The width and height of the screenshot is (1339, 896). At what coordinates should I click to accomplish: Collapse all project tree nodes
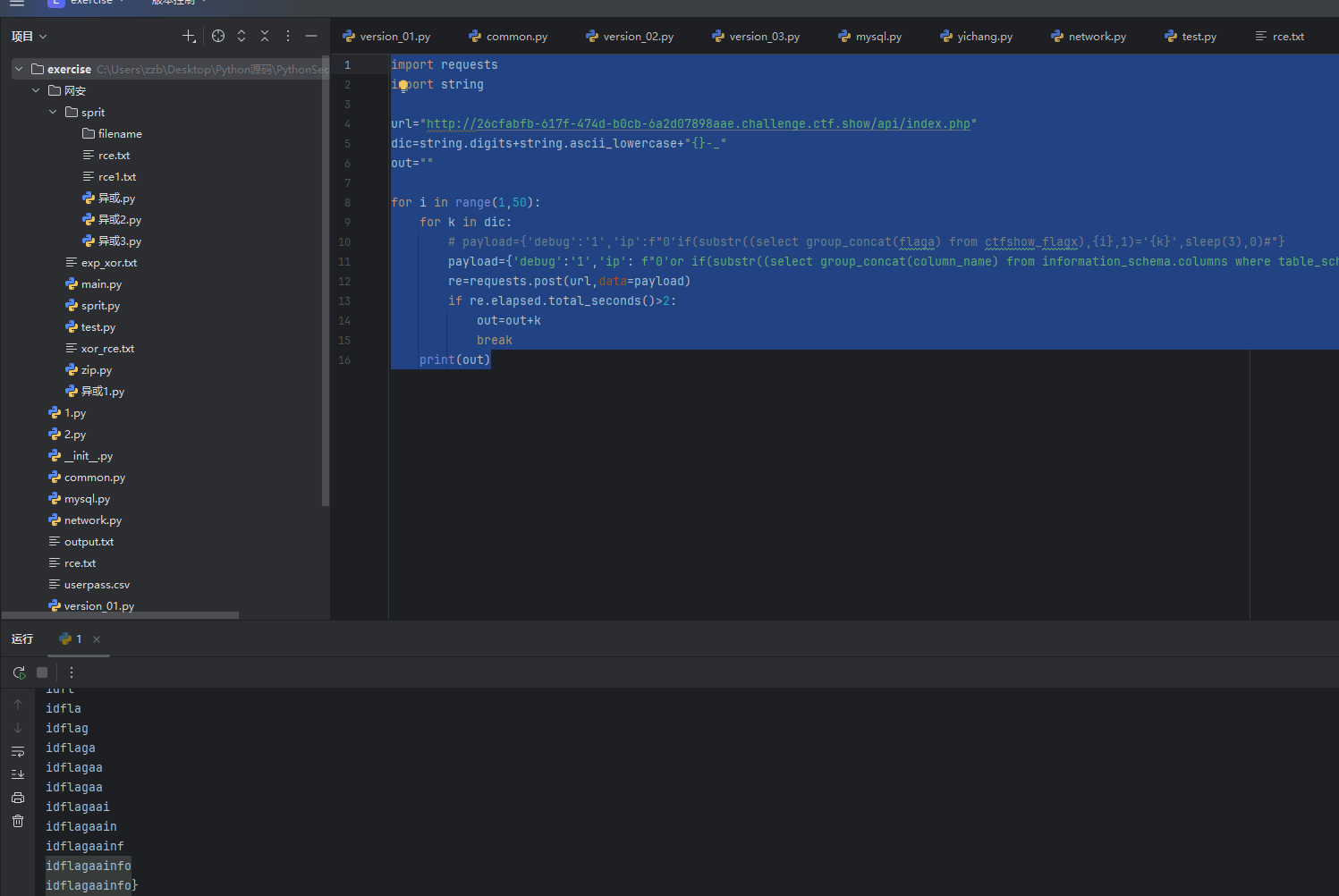(265, 36)
